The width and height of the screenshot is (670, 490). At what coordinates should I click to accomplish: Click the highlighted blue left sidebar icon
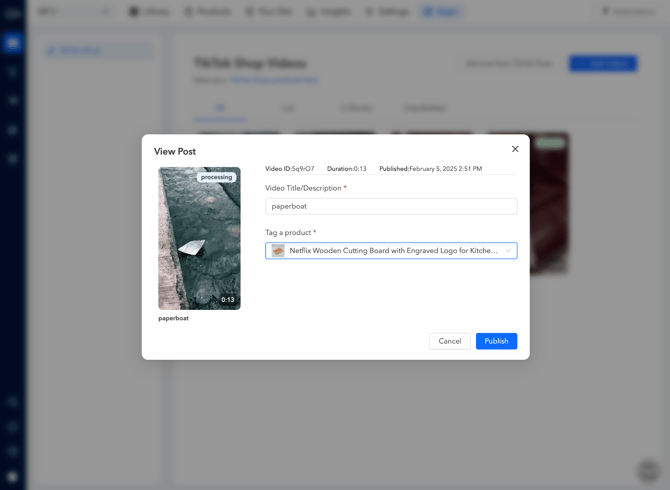(x=13, y=43)
